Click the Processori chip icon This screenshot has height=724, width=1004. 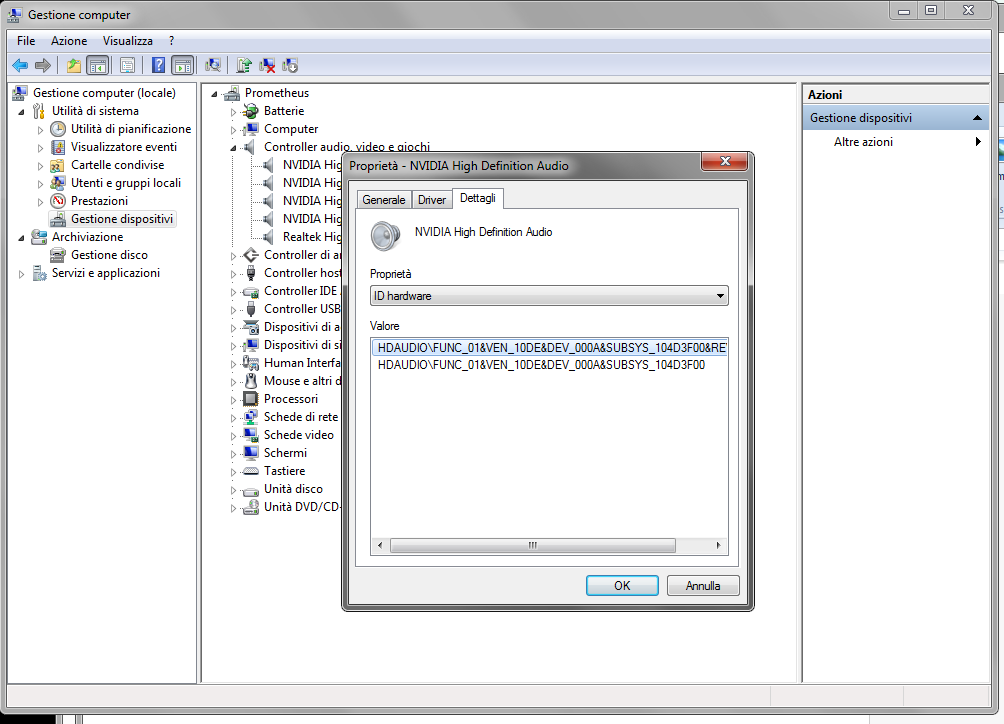click(x=250, y=399)
